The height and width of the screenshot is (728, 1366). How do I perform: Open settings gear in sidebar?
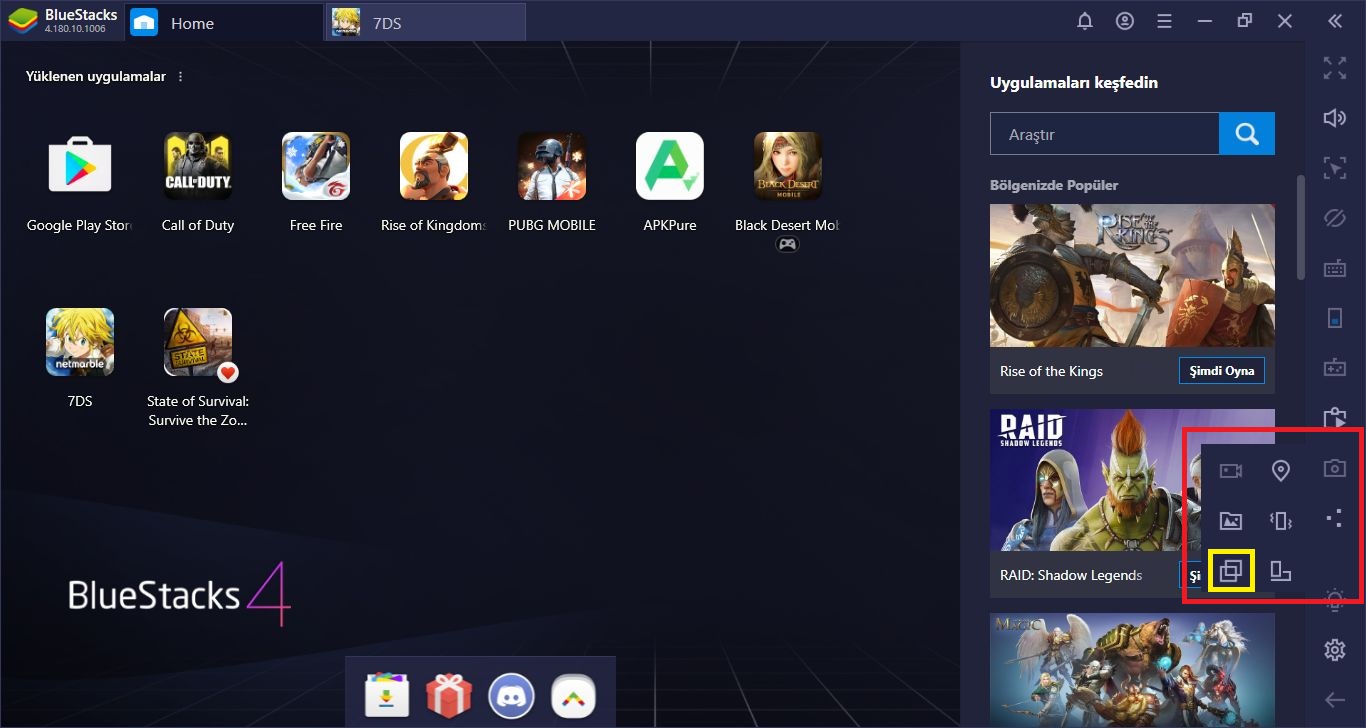point(1335,650)
